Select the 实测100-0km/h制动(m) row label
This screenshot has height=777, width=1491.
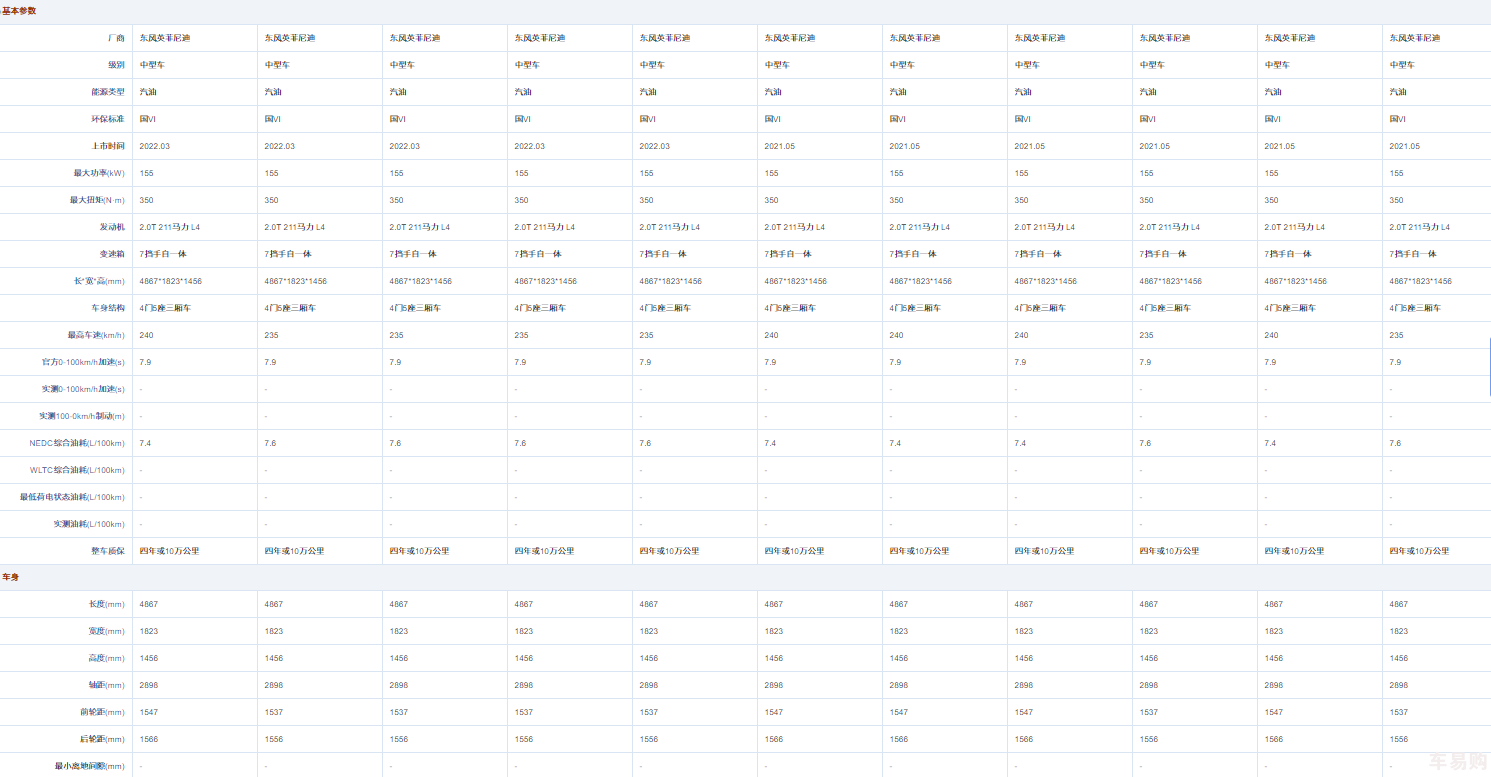[x=82, y=416]
